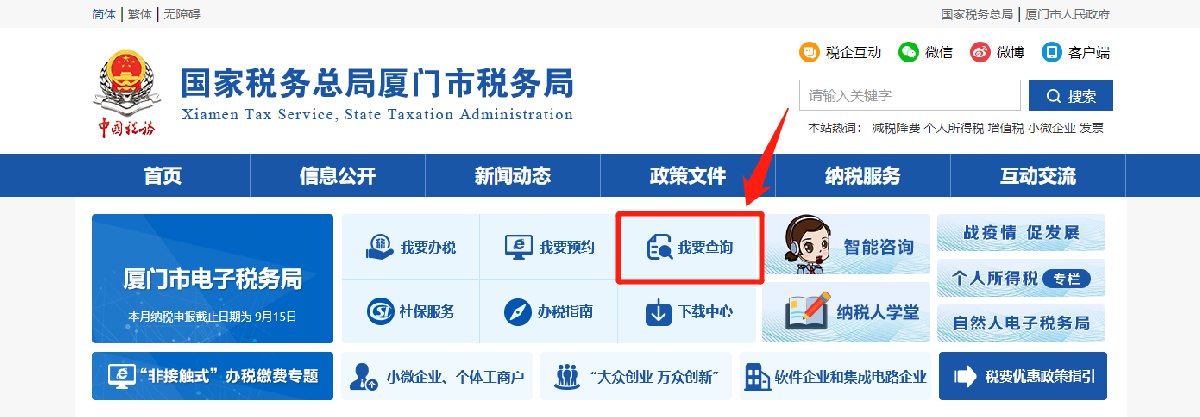
Task: Open the 信息公开 navigation tab
Action: click(338, 176)
